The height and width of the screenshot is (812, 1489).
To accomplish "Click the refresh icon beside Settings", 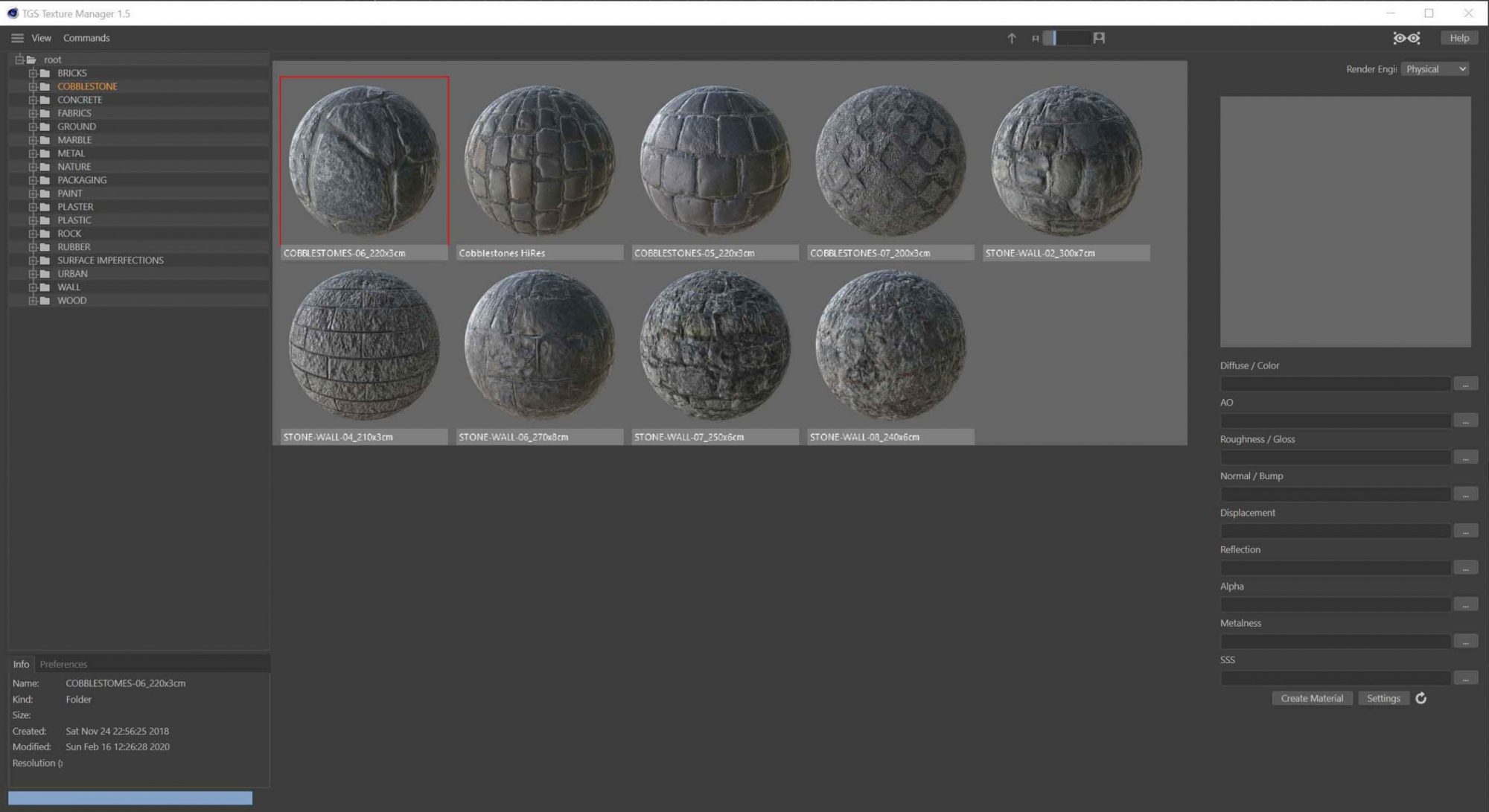I will (1421, 698).
